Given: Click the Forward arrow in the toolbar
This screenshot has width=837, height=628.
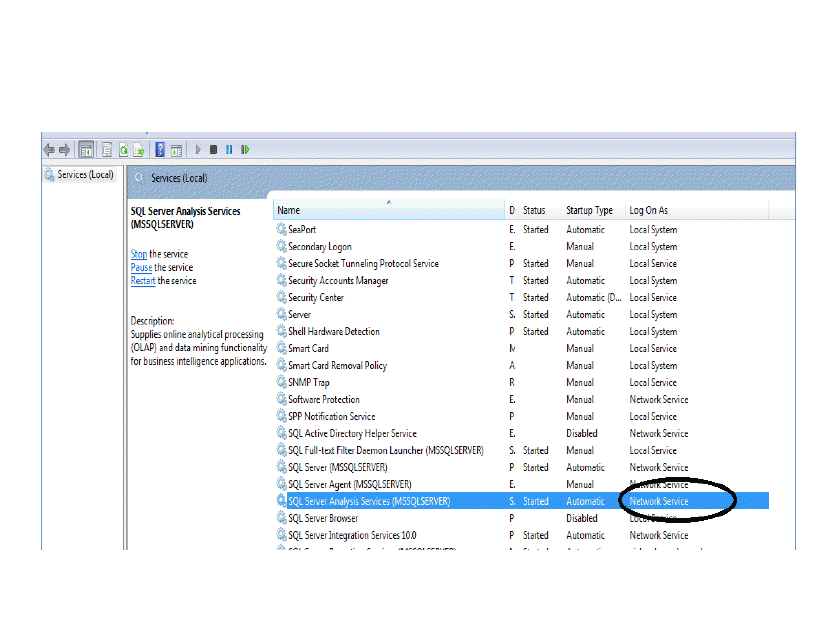Looking at the screenshot, I should pyautogui.click(x=64, y=150).
